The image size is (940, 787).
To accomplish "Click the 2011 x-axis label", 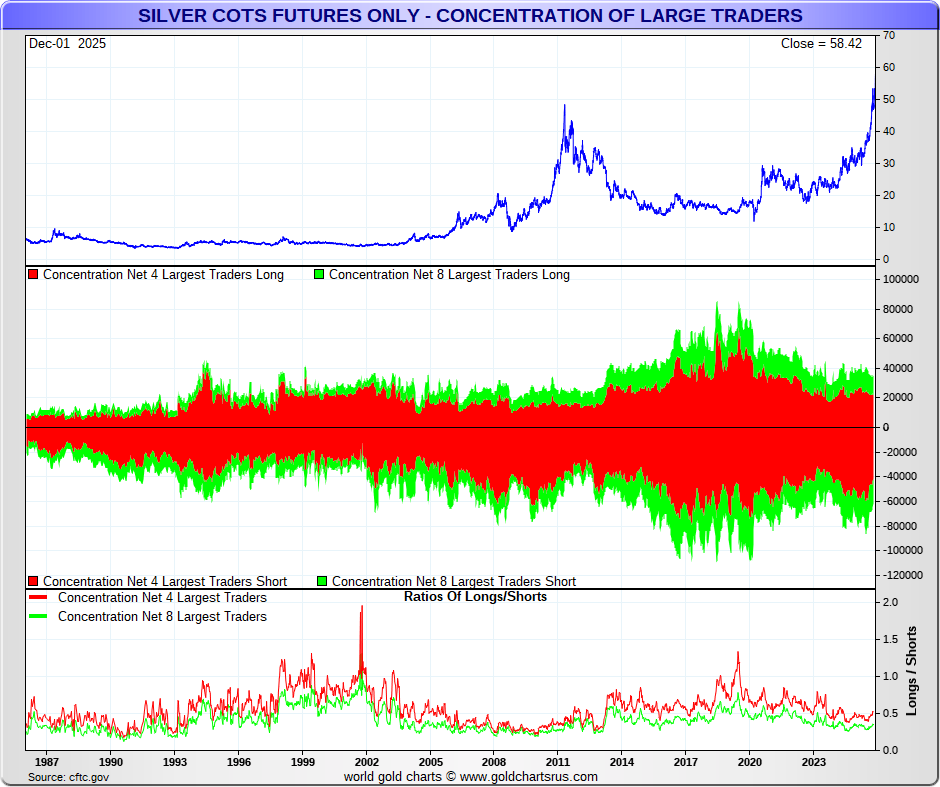I will pyautogui.click(x=558, y=762).
